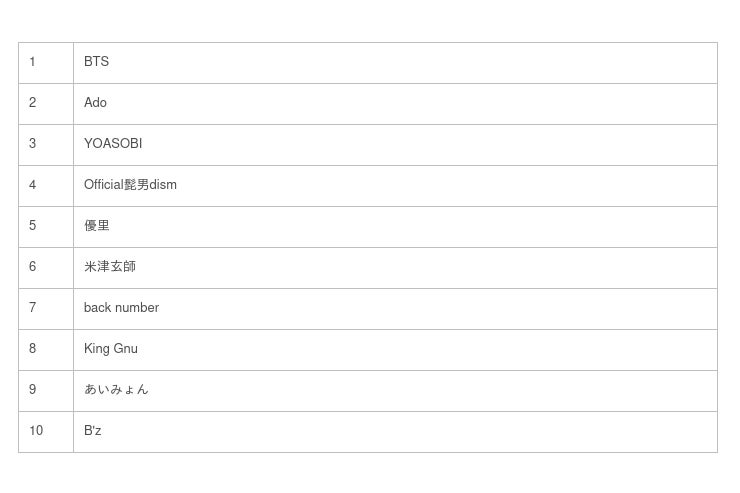740x493 pixels.
Task: Select the King Gnu cell
Action: point(111,349)
